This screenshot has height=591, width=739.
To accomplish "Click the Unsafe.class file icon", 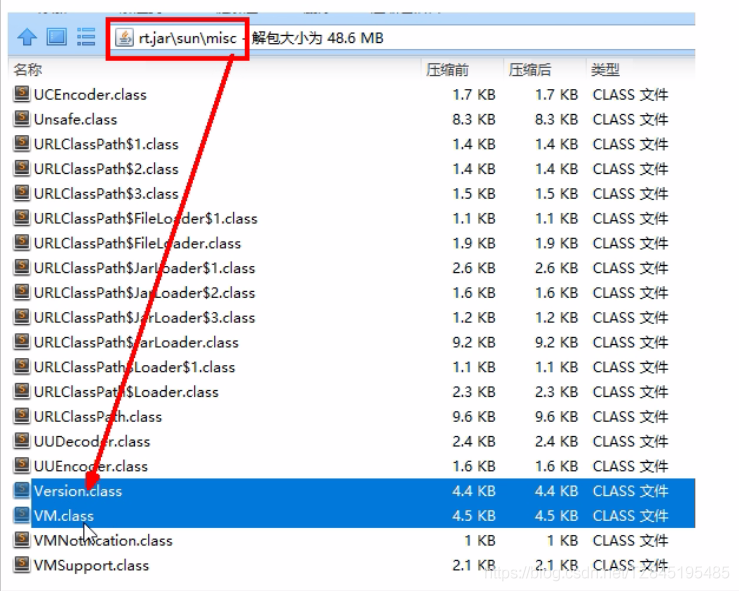I will click(x=21, y=118).
